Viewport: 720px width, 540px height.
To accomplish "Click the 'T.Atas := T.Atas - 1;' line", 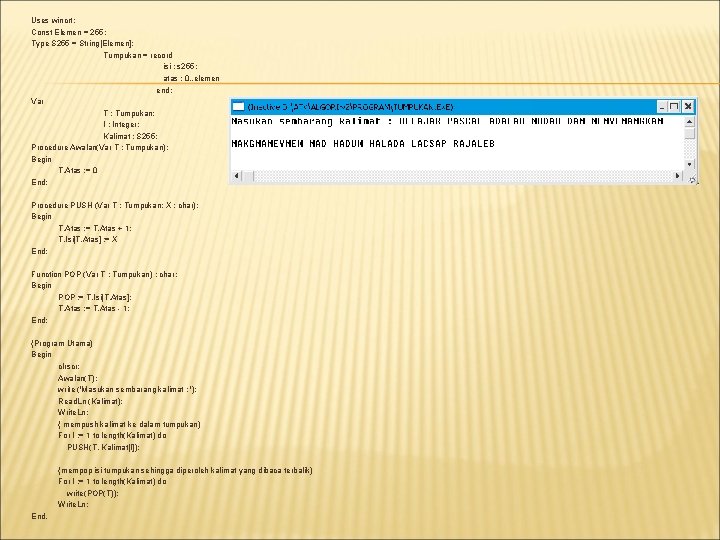I will pyautogui.click(x=94, y=309).
